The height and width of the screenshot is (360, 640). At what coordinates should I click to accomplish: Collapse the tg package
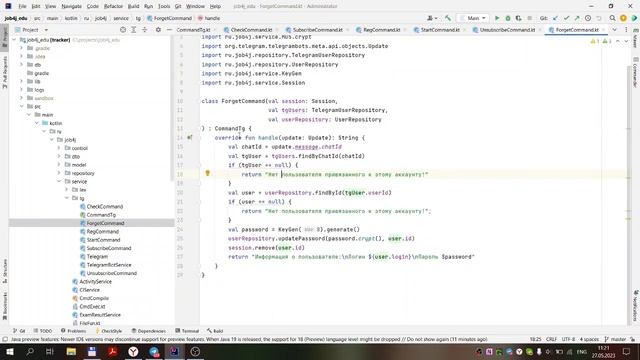[67, 198]
